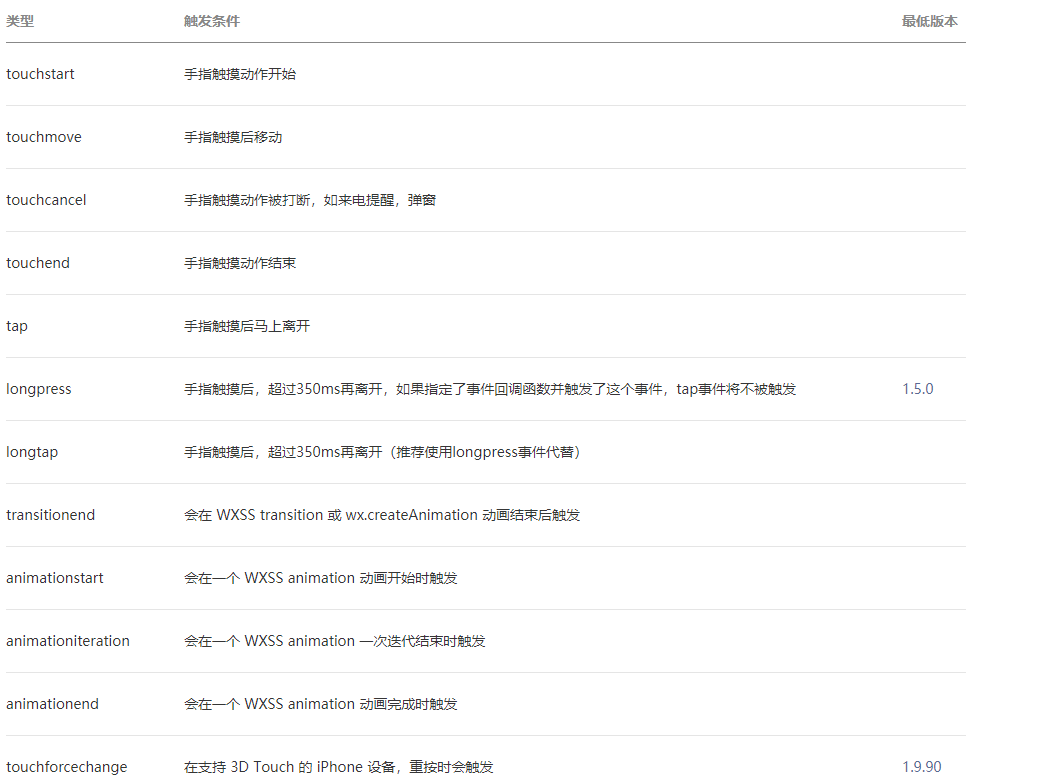Click description 动画完成时触发
The width and height of the screenshot is (1049, 784).
pyautogui.click(x=321, y=704)
